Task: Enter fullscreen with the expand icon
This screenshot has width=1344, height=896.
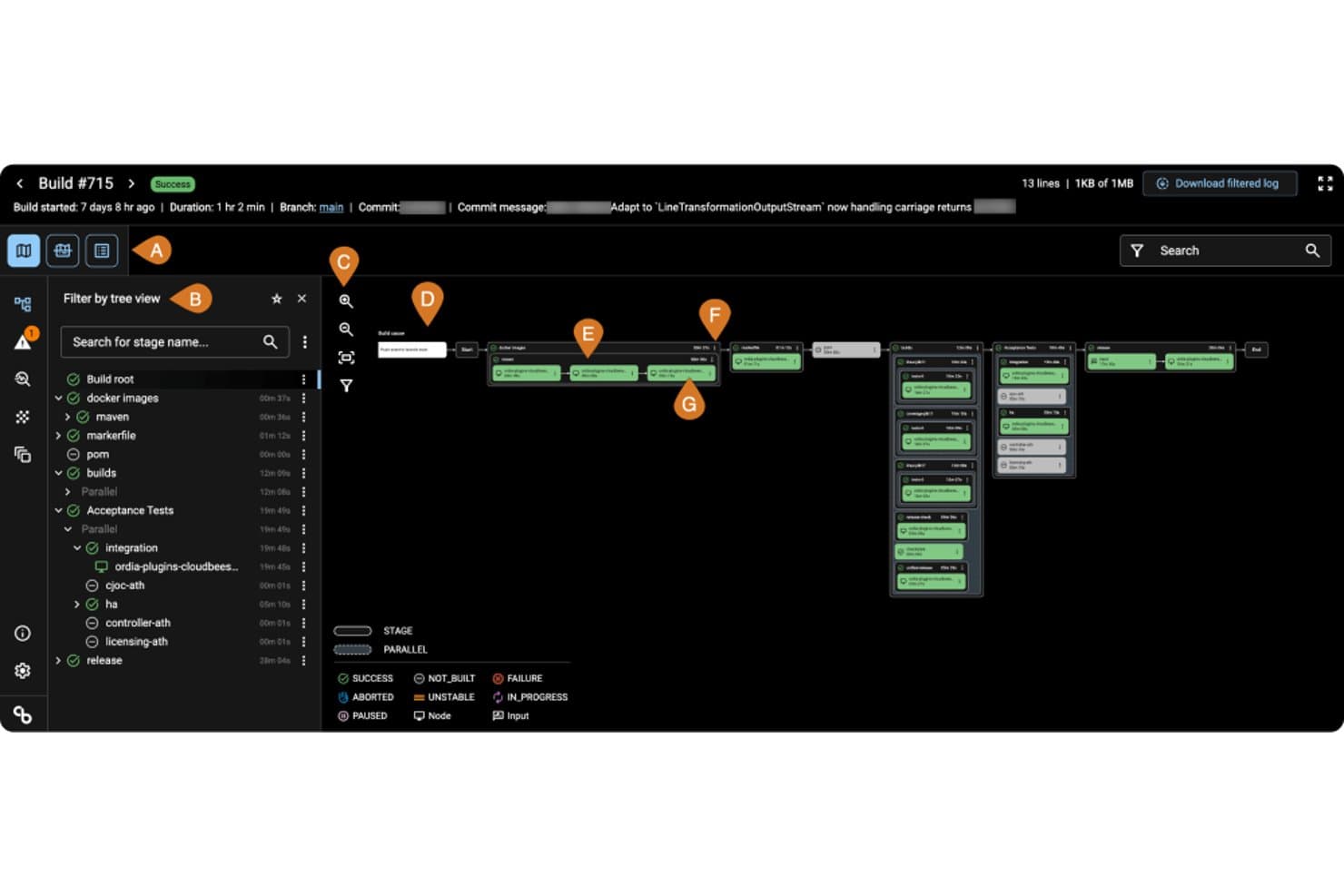Action: (x=1325, y=183)
